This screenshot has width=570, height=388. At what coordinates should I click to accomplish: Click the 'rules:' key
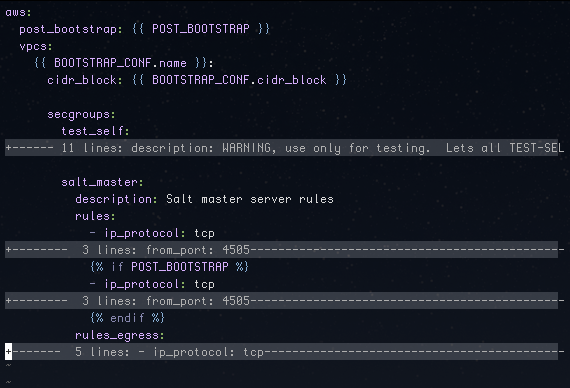(95, 216)
